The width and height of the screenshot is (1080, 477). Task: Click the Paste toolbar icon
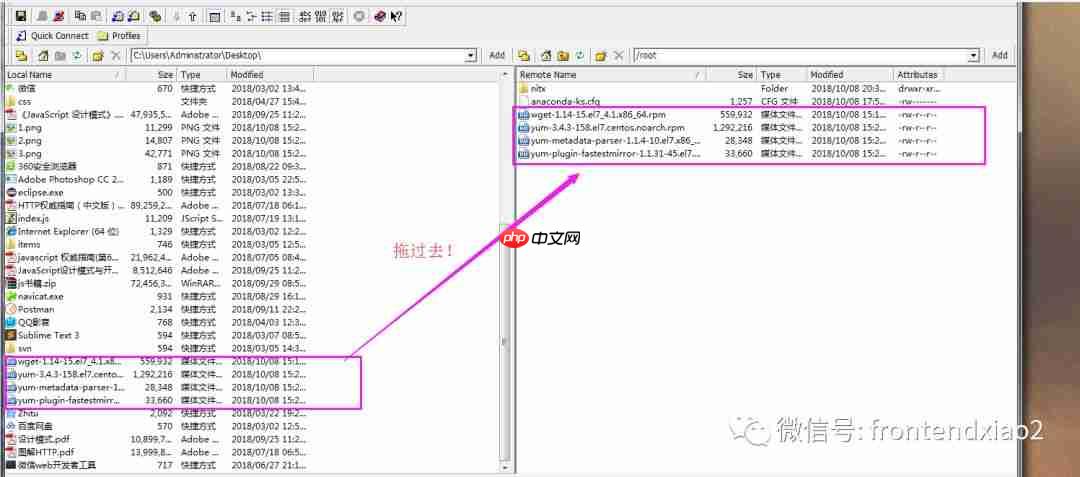coord(96,16)
